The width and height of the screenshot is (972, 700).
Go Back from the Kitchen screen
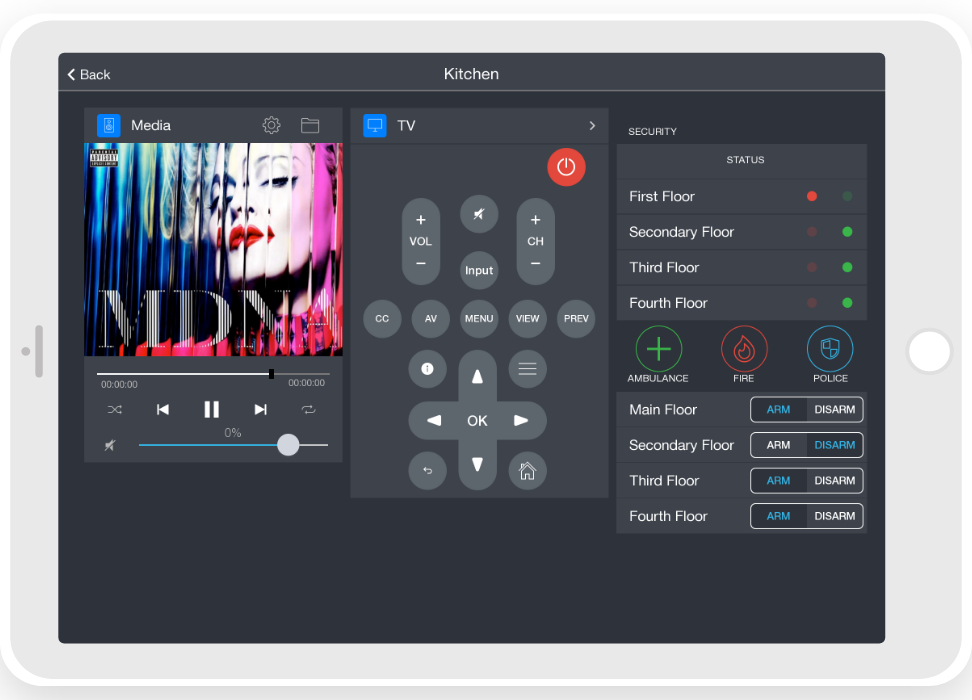click(x=89, y=74)
